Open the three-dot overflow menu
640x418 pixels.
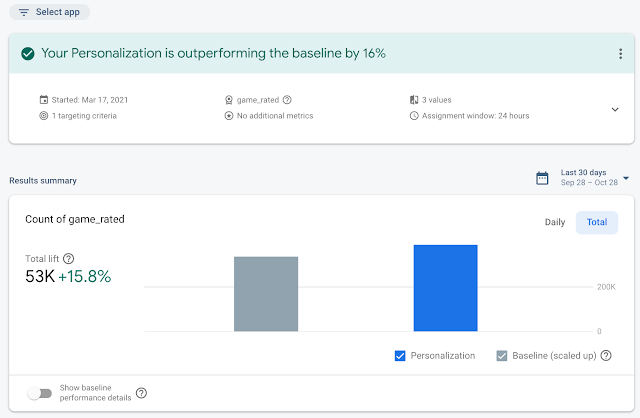click(x=621, y=53)
